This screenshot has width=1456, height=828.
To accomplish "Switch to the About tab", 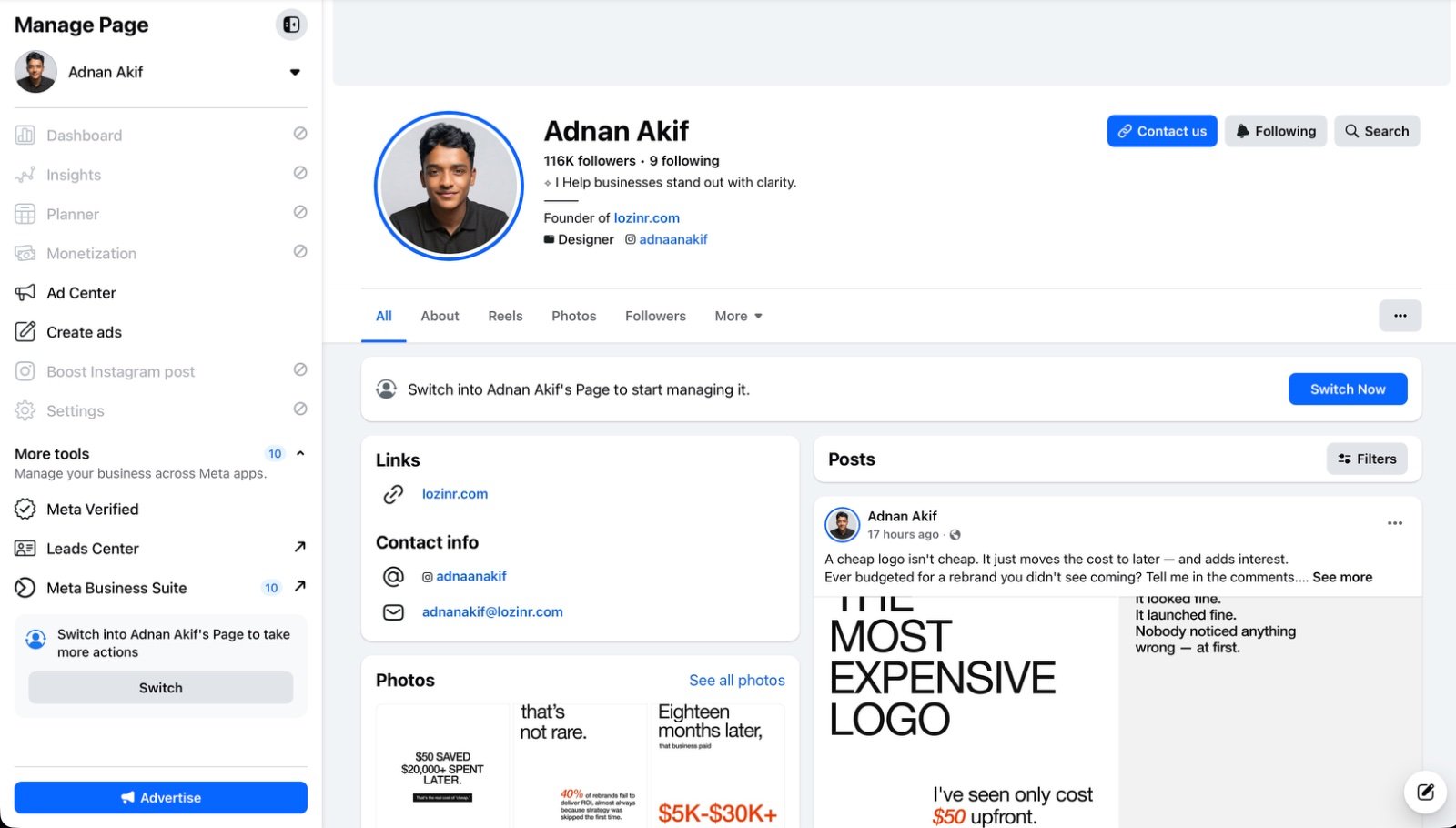I will [x=440, y=316].
